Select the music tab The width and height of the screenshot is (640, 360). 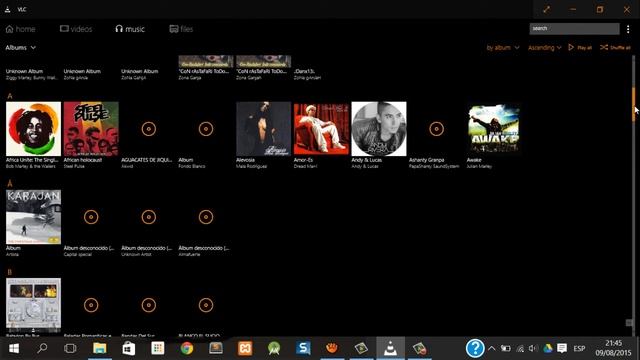tap(130, 29)
